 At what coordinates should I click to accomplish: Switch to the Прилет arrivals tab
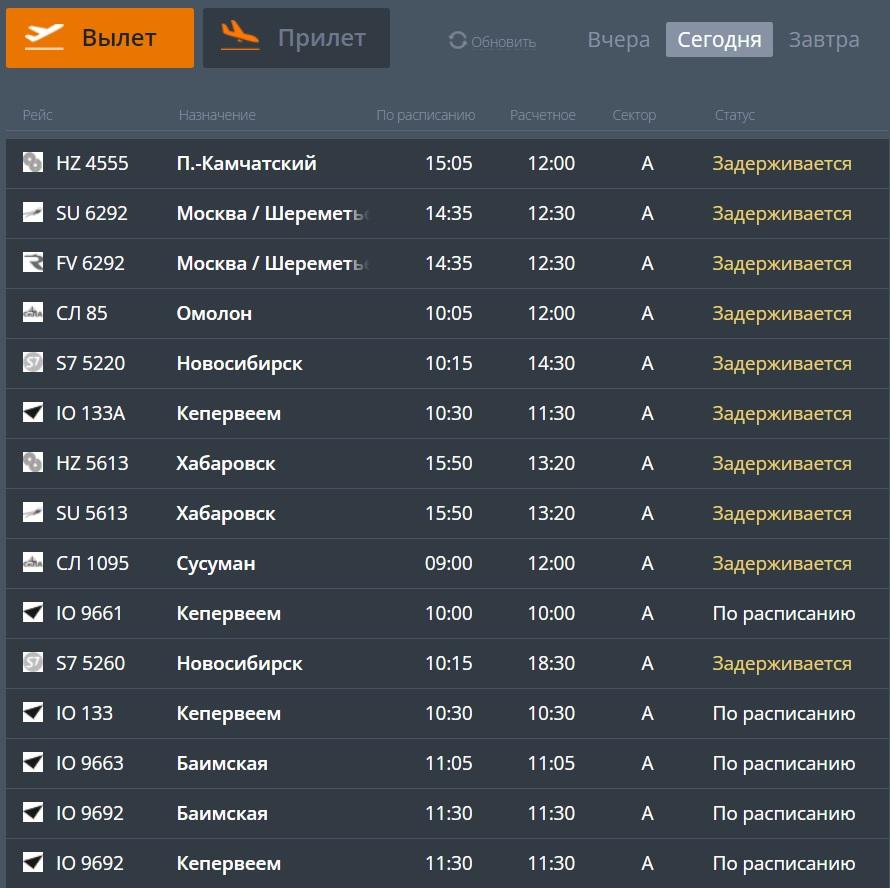click(x=296, y=38)
